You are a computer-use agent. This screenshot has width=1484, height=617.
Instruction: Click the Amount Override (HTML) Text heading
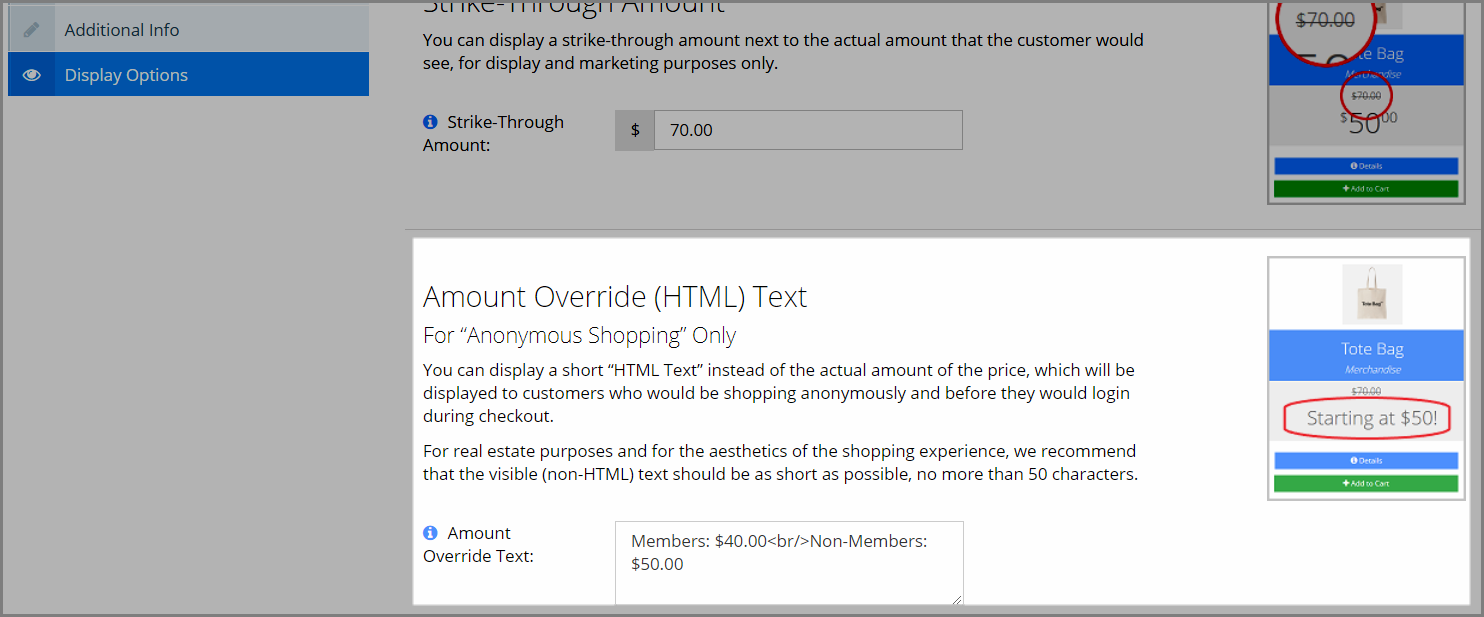[615, 297]
